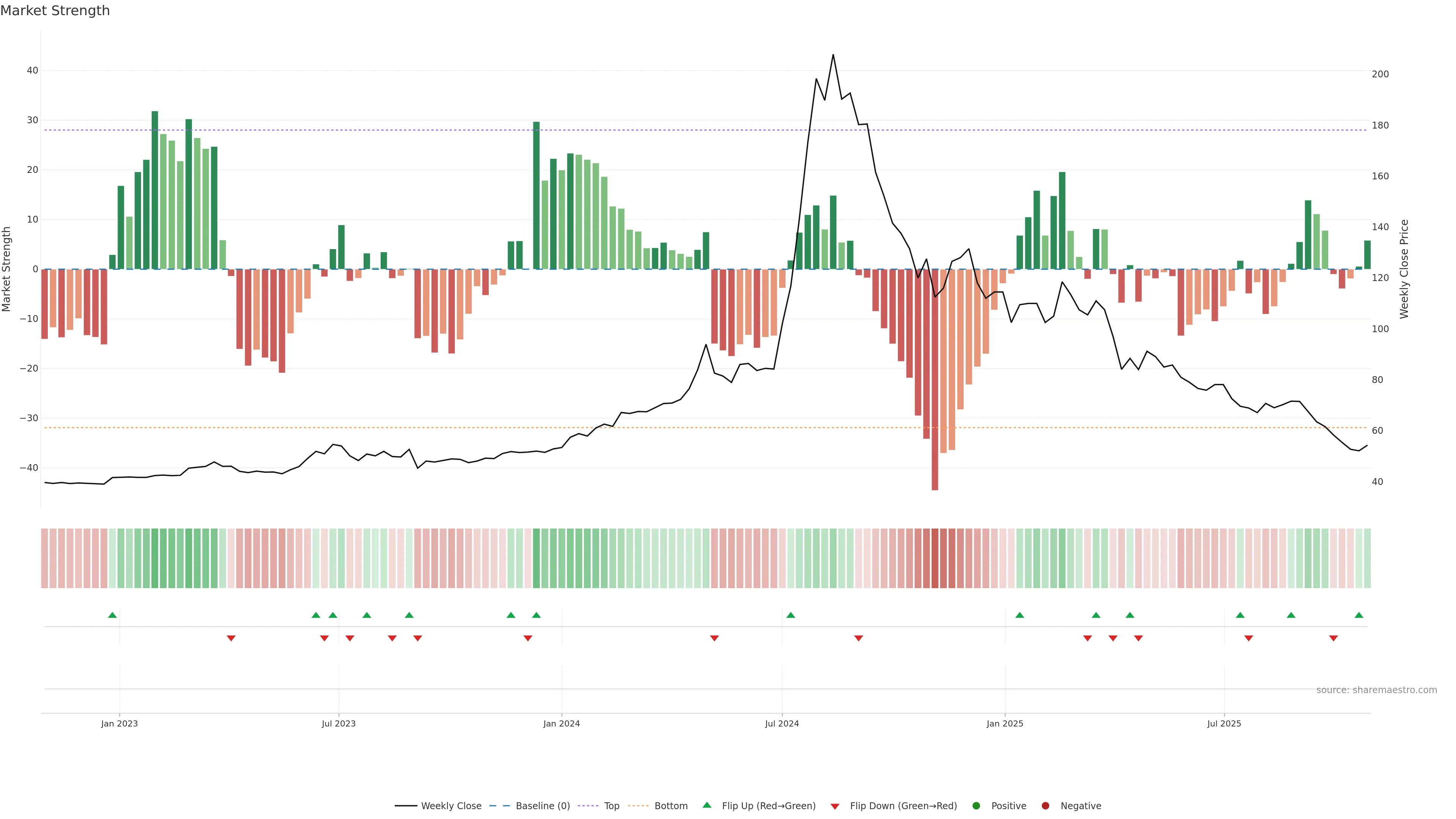The width and height of the screenshot is (1456, 819).
Task: Click the tallest green bar near early 2023
Action: (x=155, y=187)
